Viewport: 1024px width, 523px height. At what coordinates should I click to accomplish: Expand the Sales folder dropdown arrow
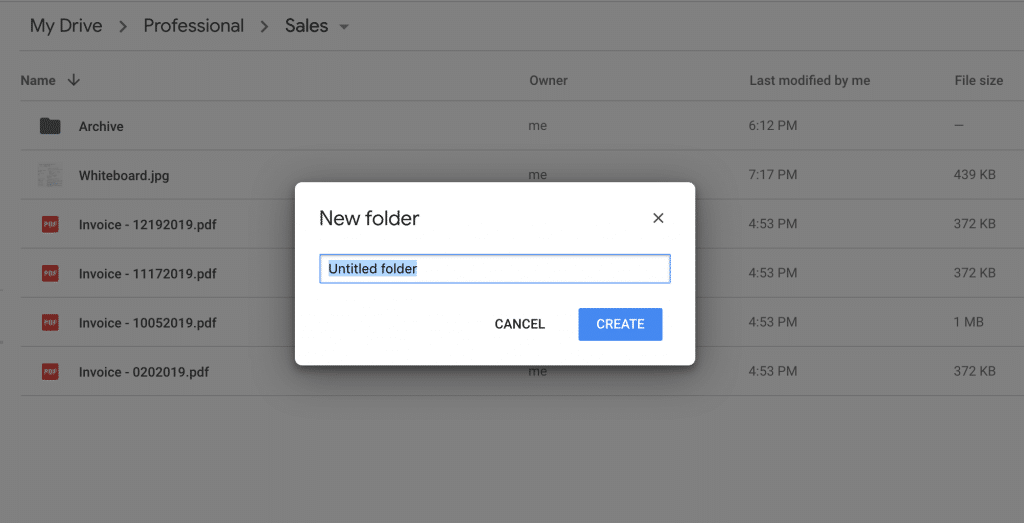pyautogui.click(x=344, y=27)
